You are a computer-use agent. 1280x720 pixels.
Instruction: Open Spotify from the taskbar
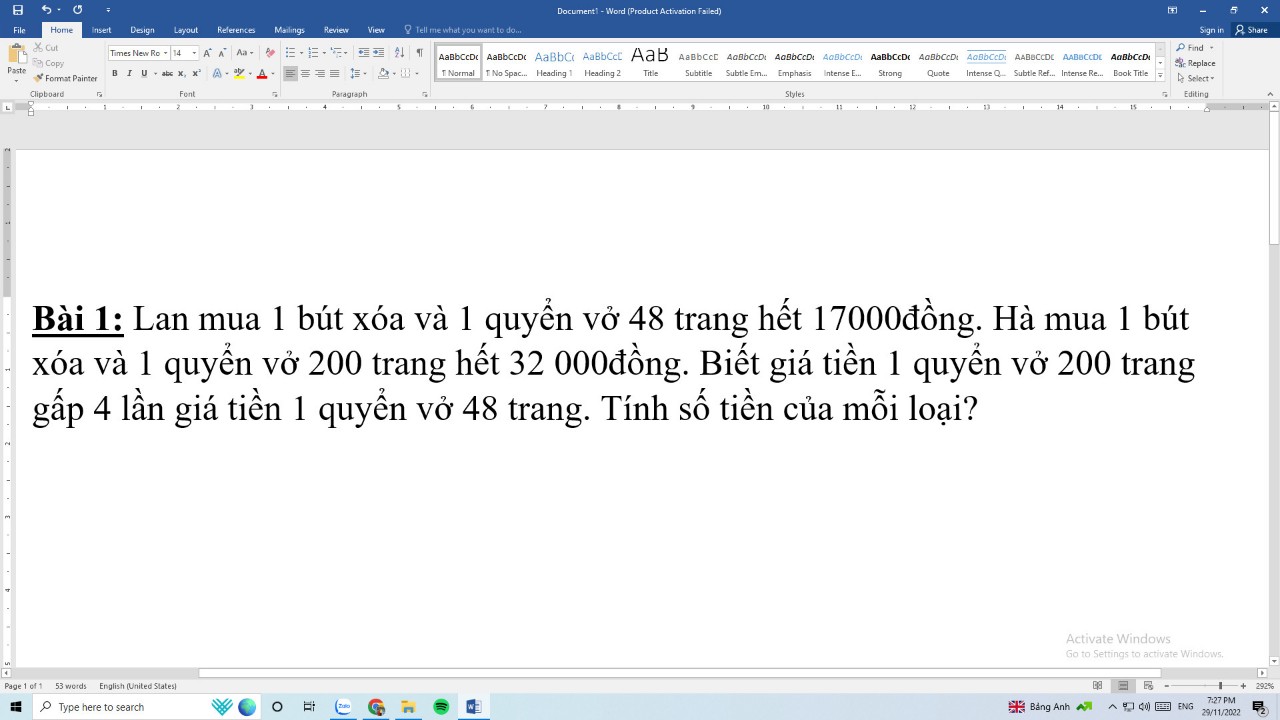(x=441, y=707)
